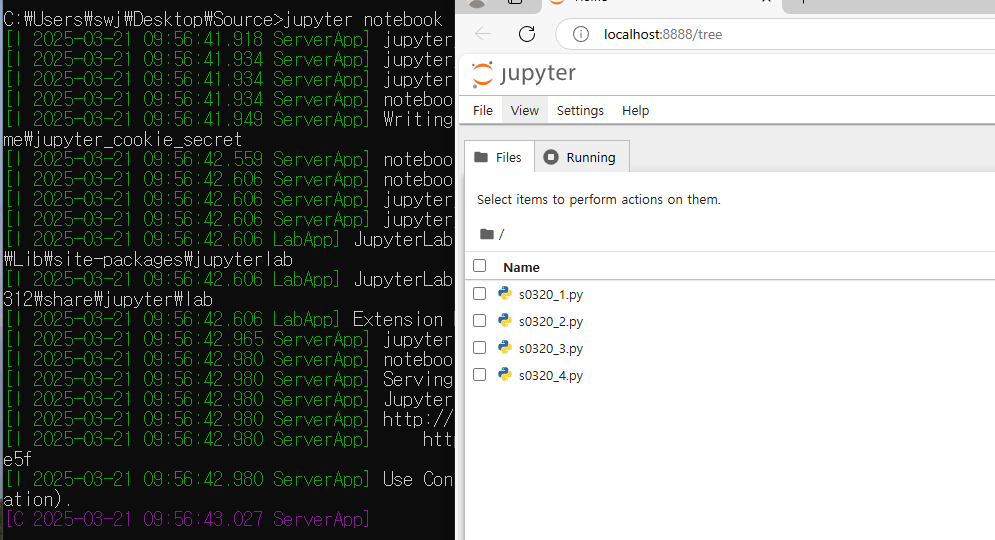
Task: Sort file list by Name column header
Action: click(x=521, y=267)
